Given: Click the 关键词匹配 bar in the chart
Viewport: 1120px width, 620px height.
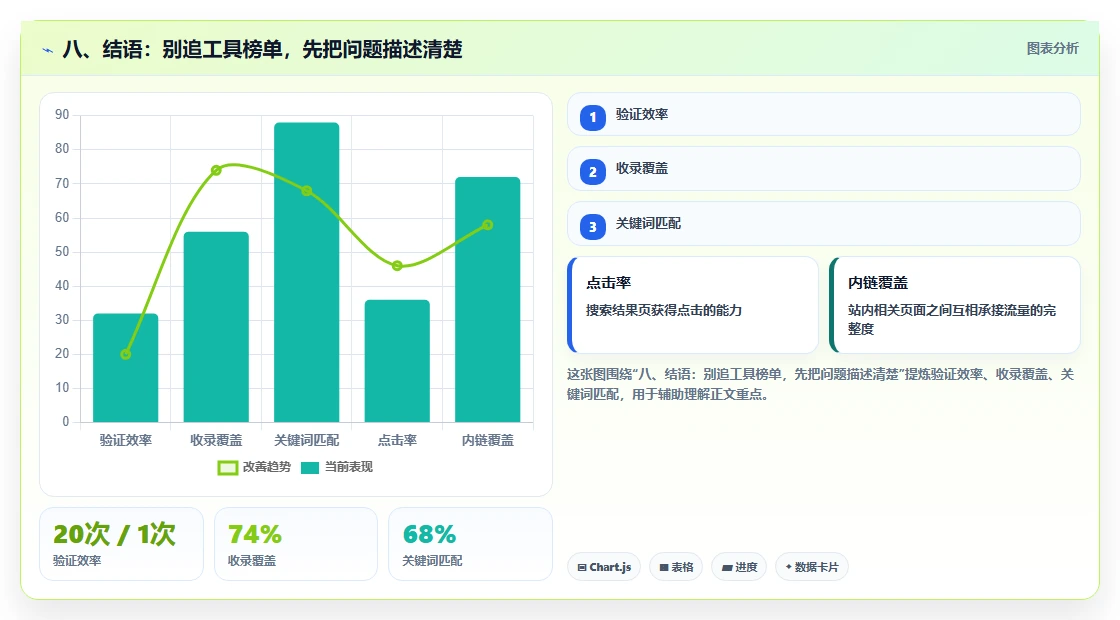Looking at the screenshot, I should point(306,272).
